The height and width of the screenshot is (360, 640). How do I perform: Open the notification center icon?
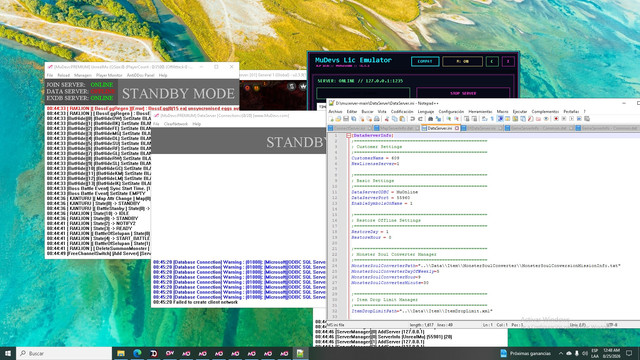pyautogui.click(x=629, y=353)
